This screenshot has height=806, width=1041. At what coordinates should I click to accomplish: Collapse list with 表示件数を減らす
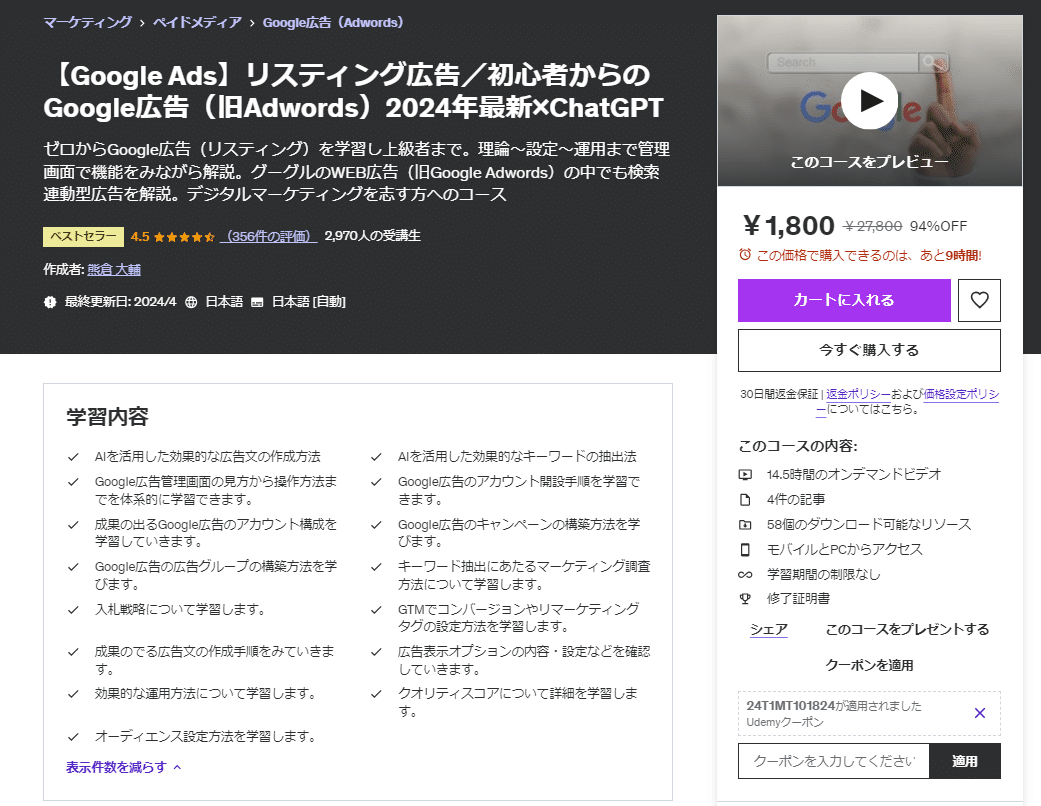[123, 767]
